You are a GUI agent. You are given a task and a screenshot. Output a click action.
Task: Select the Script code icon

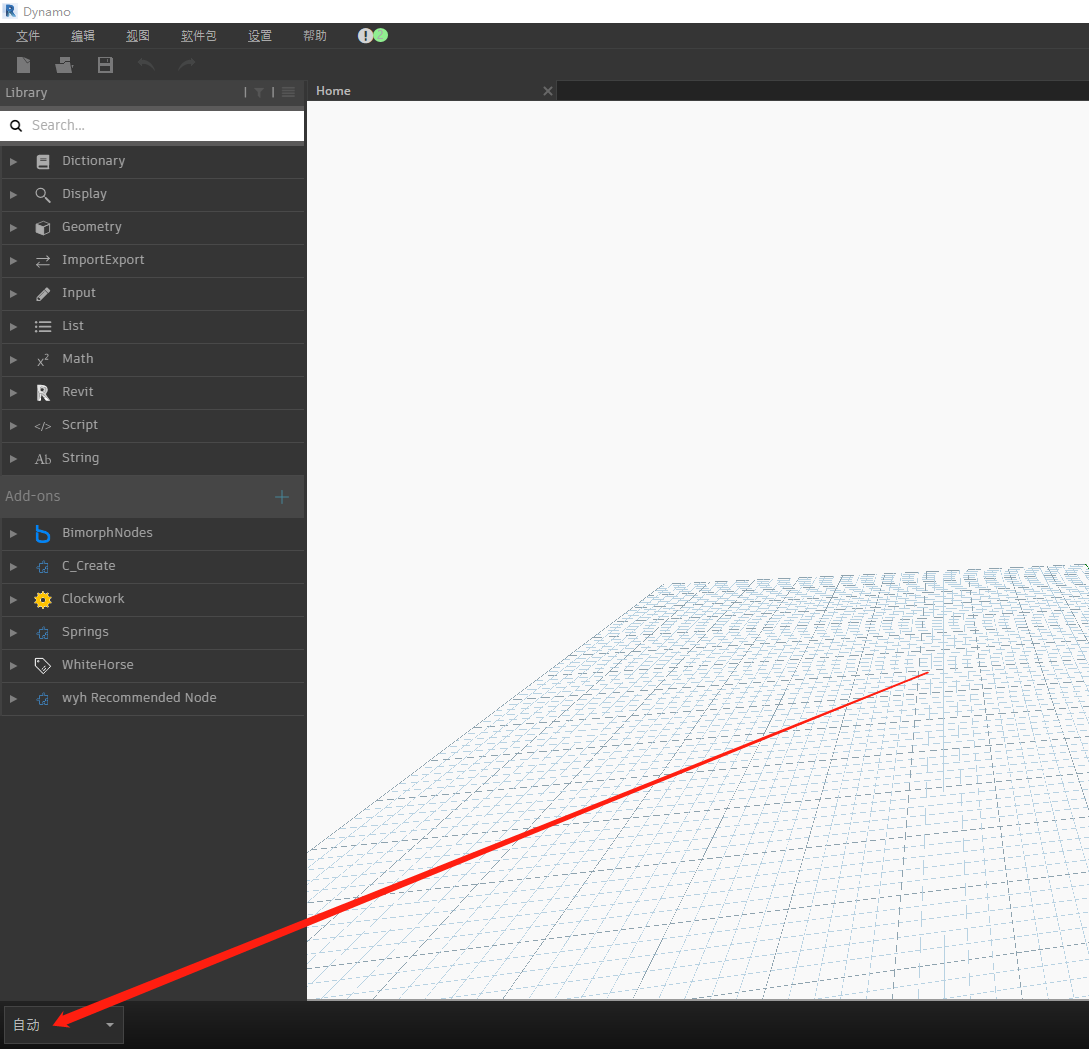tap(43, 426)
